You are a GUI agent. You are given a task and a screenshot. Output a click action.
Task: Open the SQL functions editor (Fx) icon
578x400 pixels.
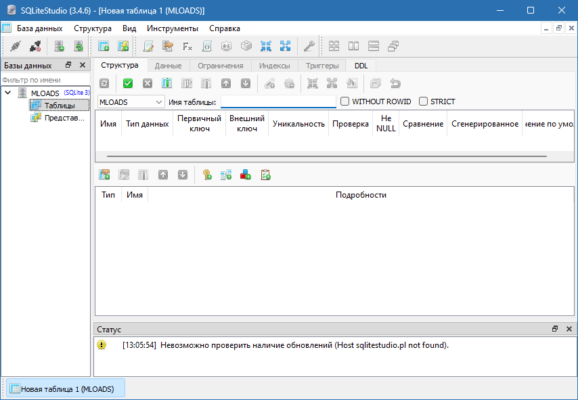point(187,46)
